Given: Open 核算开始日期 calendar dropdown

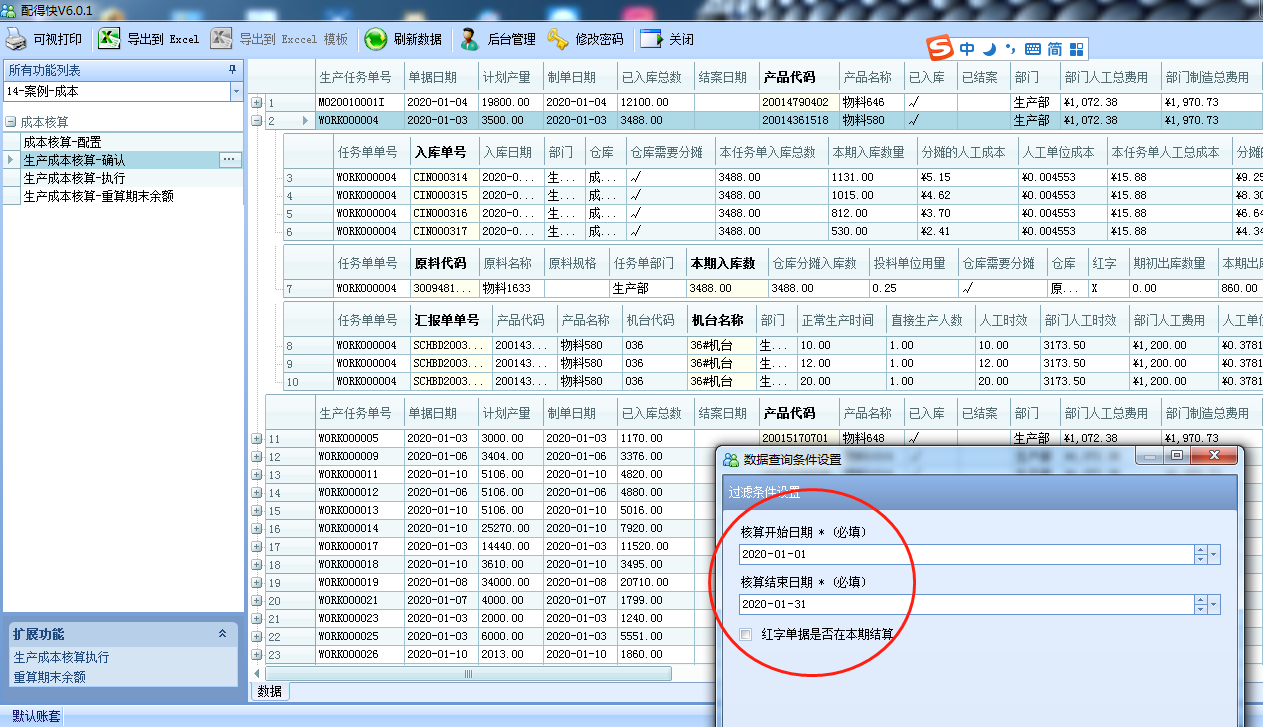Looking at the screenshot, I should (x=1214, y=554).
